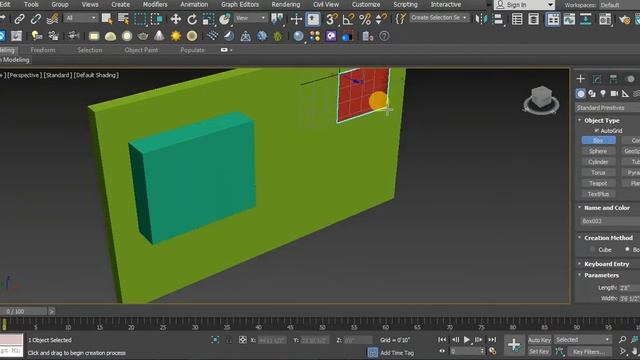This screenshot has height=360, width=640.
Task: Click the Set Key button
Action: tap(539, 351)
